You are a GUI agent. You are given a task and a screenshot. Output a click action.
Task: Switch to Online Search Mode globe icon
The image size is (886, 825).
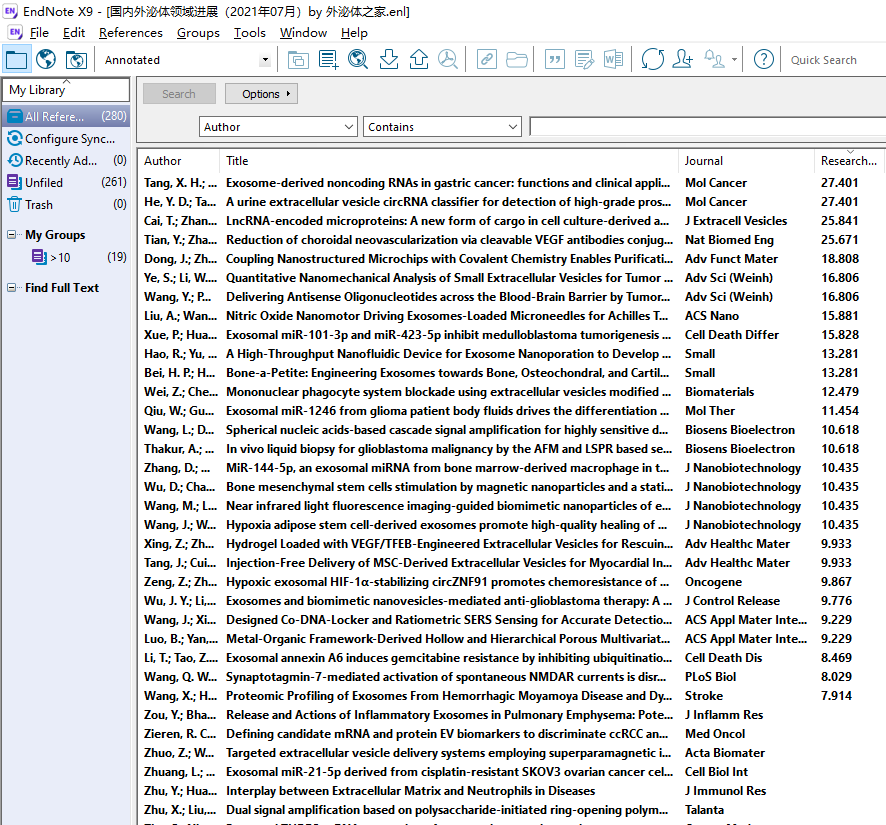[46, 59]
